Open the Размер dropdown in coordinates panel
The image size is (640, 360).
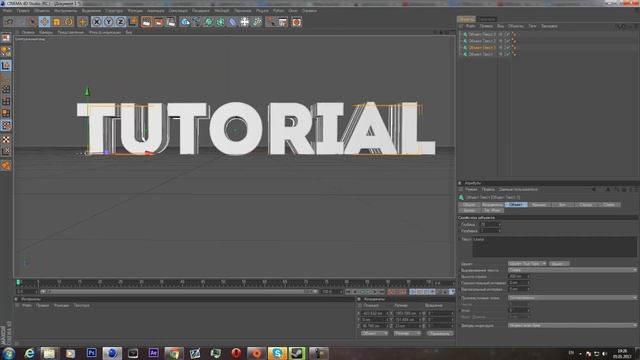[x=407, y=333]
